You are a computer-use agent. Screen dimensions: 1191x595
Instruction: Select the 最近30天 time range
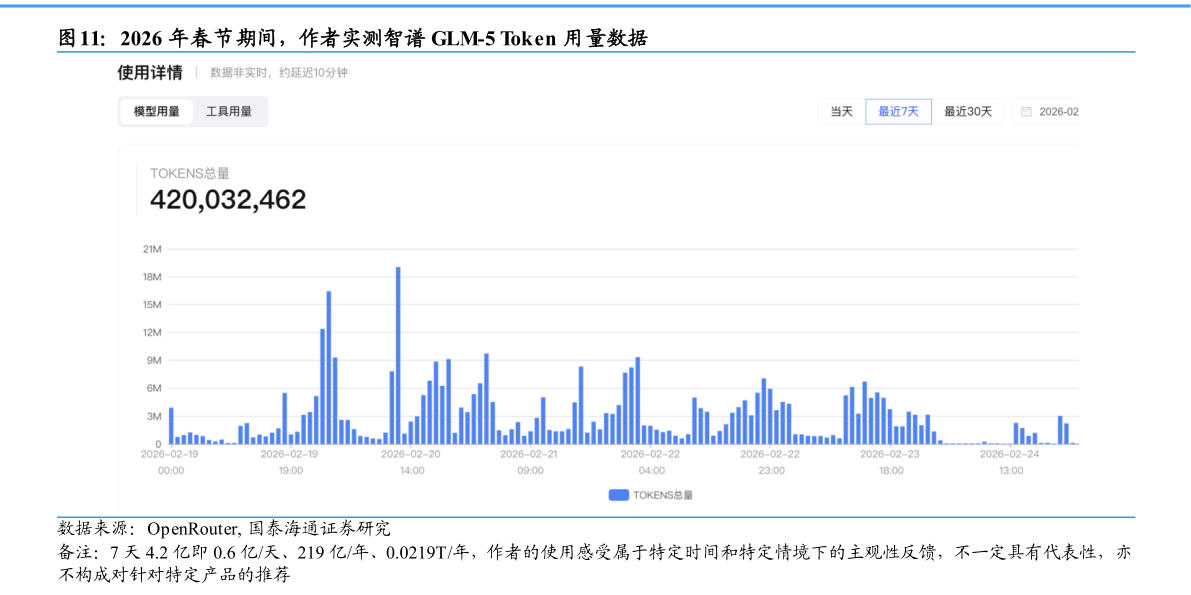(968, 112)
